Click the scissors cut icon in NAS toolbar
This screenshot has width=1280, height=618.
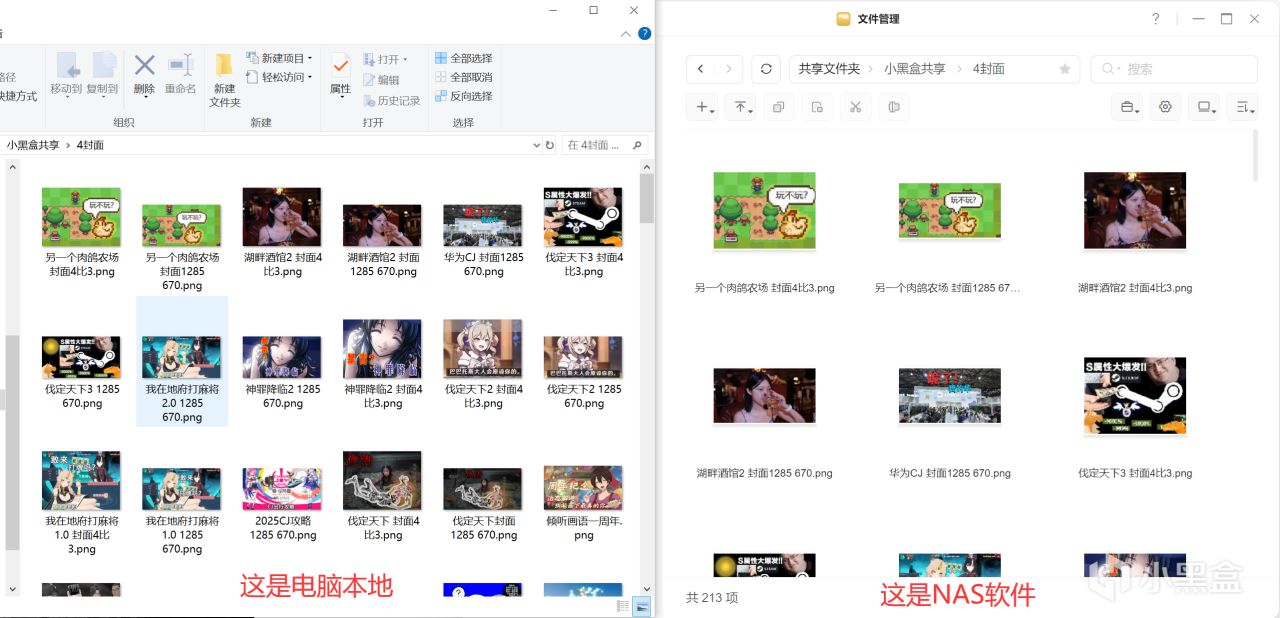[x=855, y=107]
